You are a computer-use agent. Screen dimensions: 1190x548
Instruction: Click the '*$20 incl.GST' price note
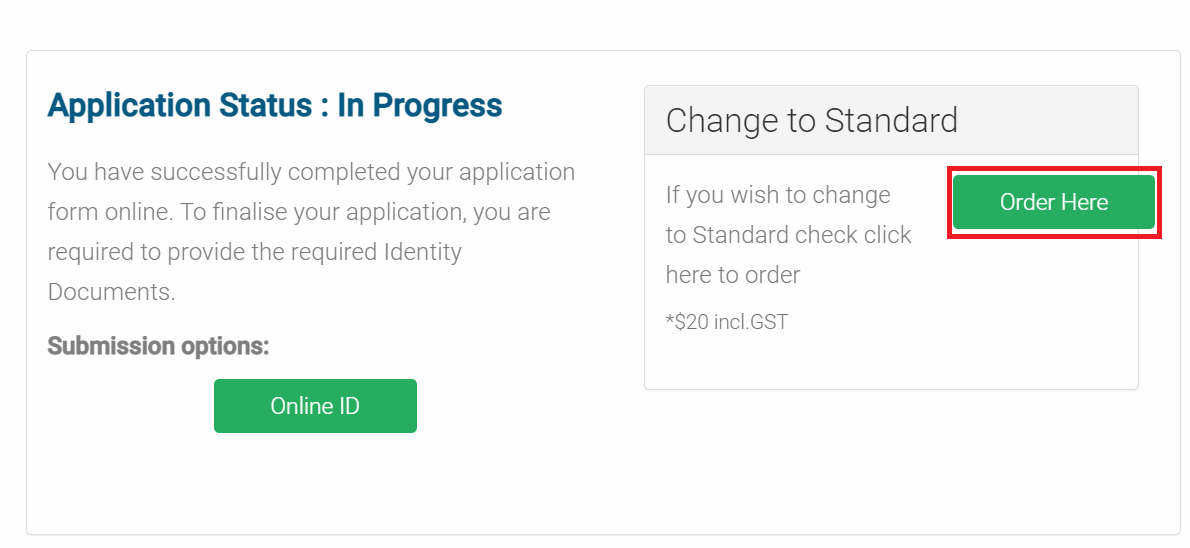pyautogui.click(x=727, y=322)
